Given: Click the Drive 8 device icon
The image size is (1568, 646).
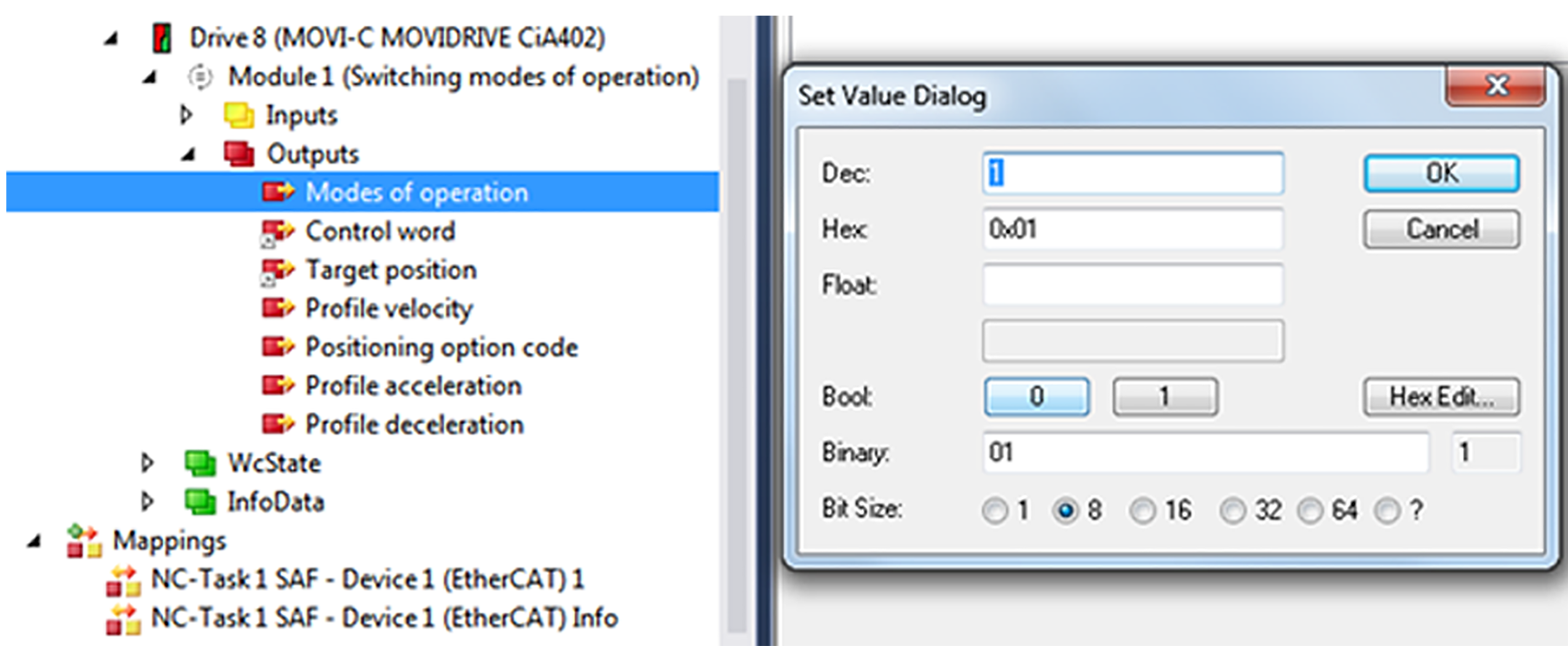Looking at the screenshot, I should [162, 38].
